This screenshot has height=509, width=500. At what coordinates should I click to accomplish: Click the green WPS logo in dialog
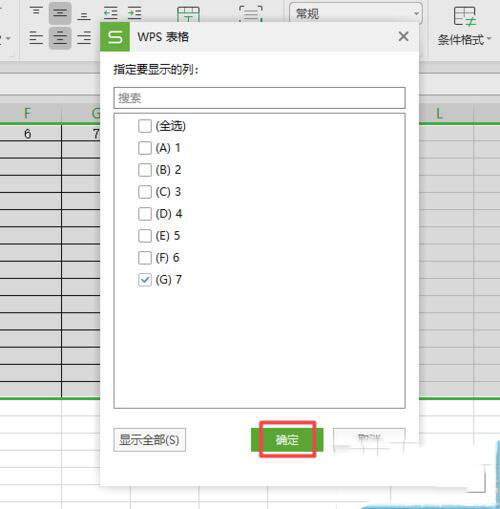115,37
